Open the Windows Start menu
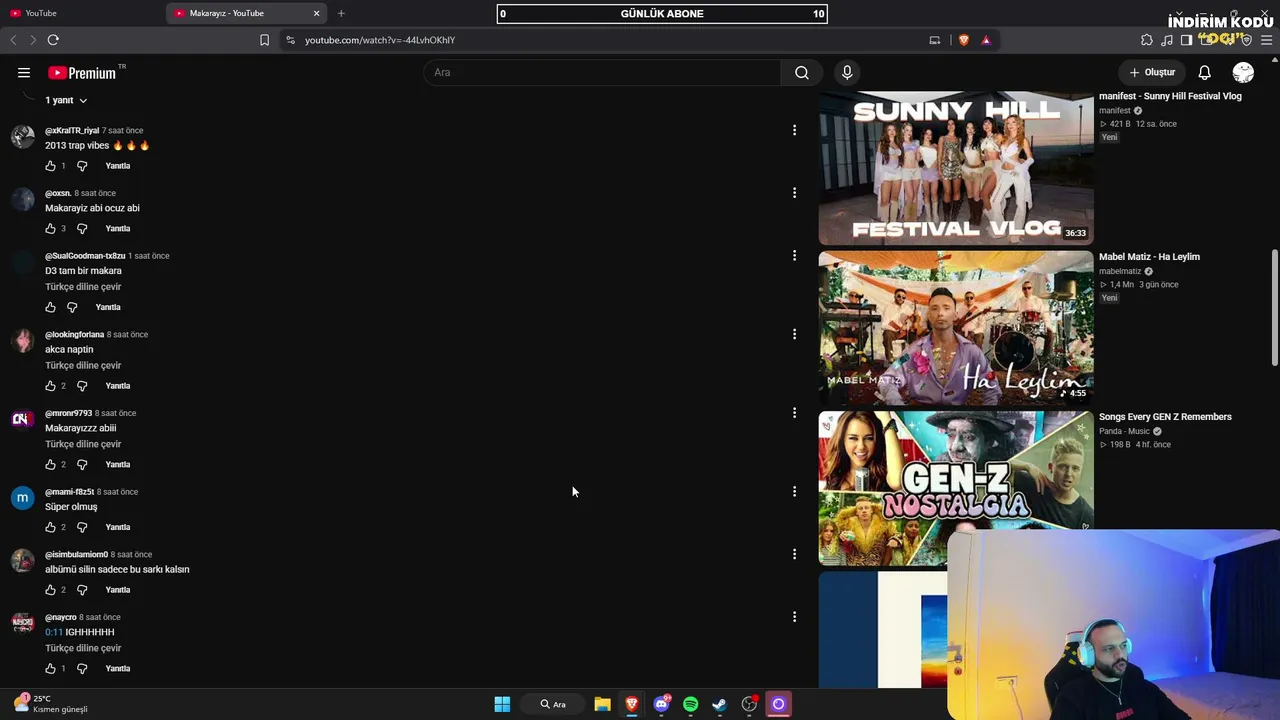This screenshot has width=1280, height=720. (x=502, y=704)
